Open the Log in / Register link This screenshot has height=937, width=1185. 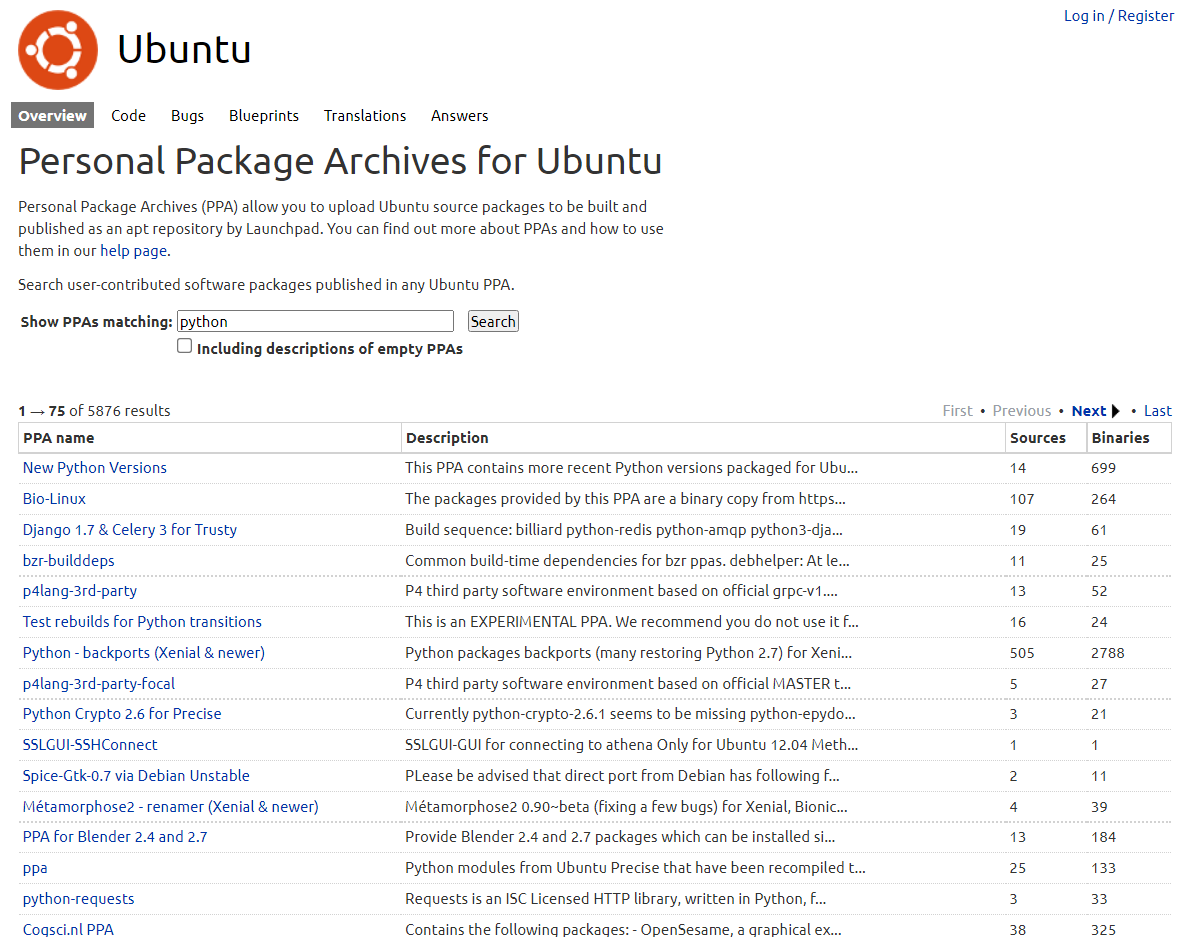(1118, 16)
